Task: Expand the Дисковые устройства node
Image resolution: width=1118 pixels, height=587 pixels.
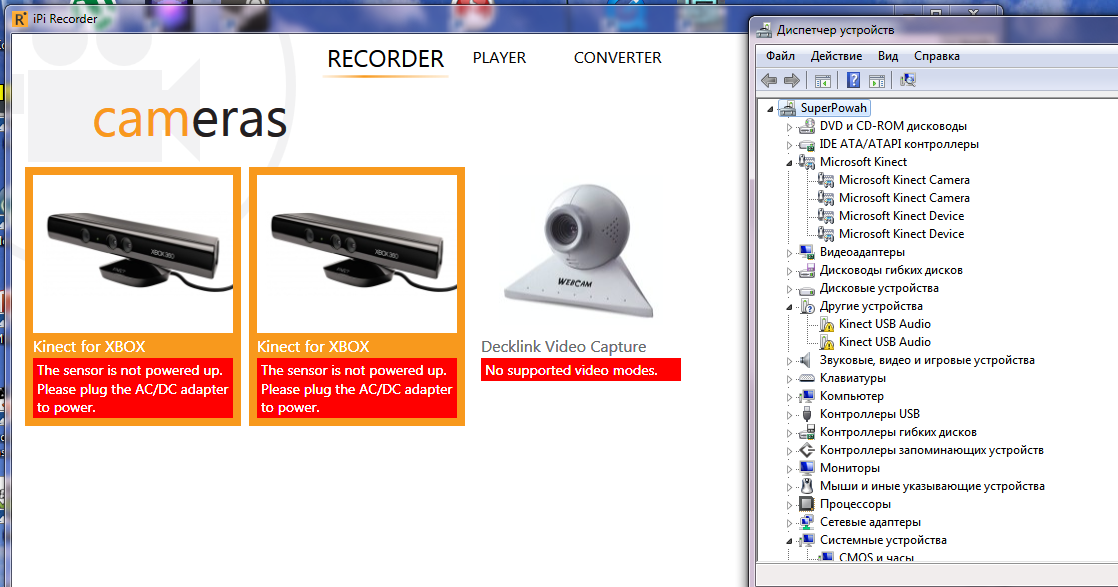Action: click(789, 289)
